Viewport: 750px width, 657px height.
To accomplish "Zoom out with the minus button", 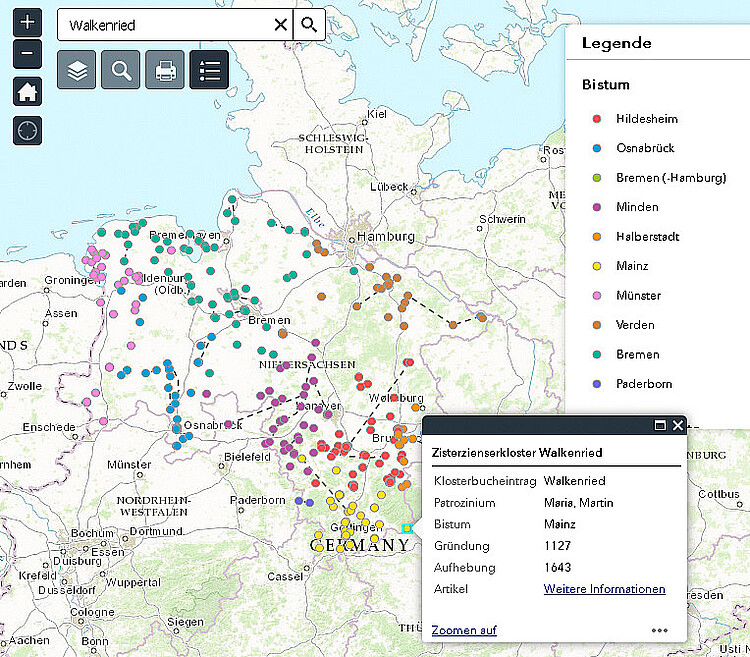I will click(x=27, y=54).
